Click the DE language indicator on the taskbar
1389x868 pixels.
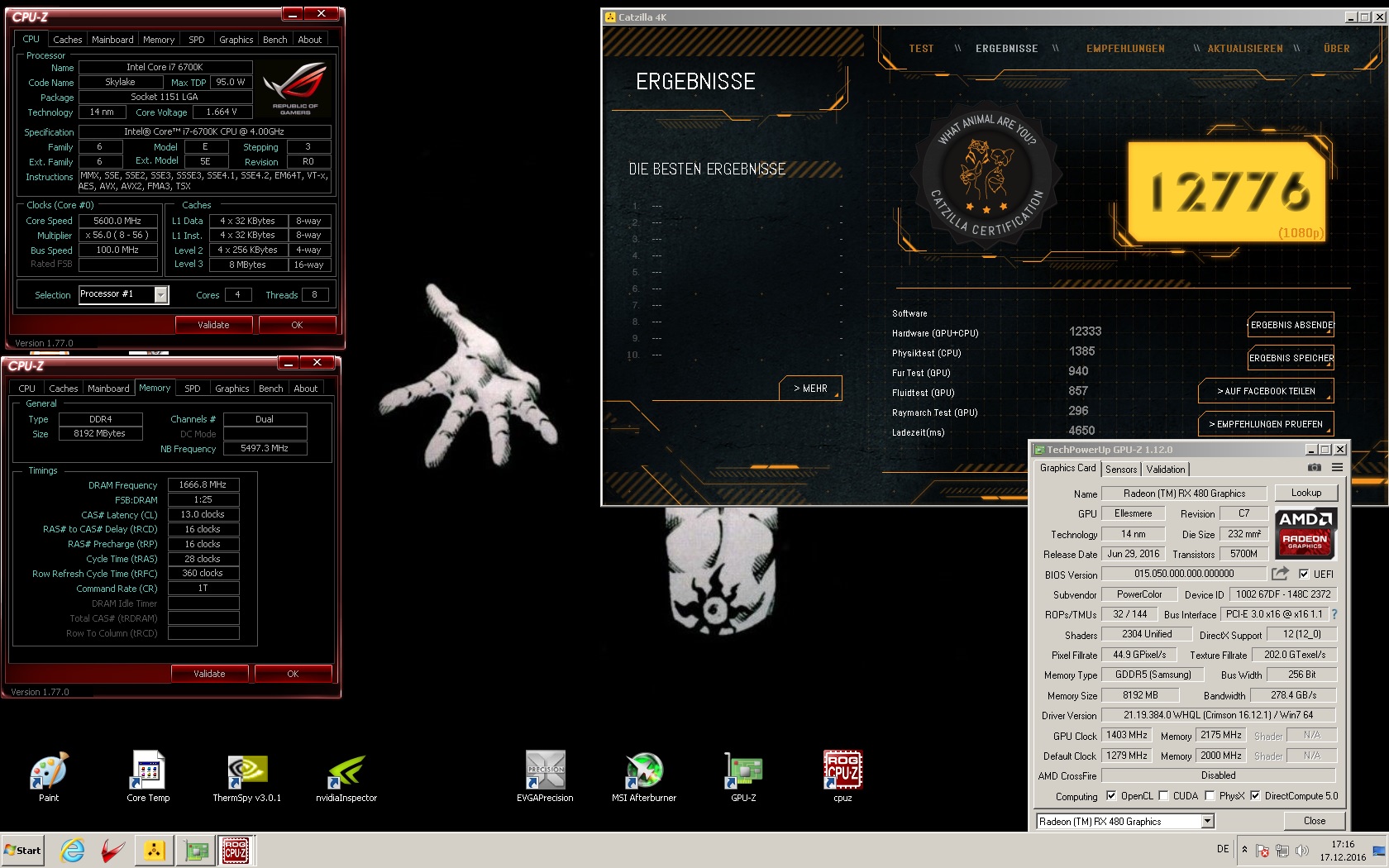[x=1223, y=849]
